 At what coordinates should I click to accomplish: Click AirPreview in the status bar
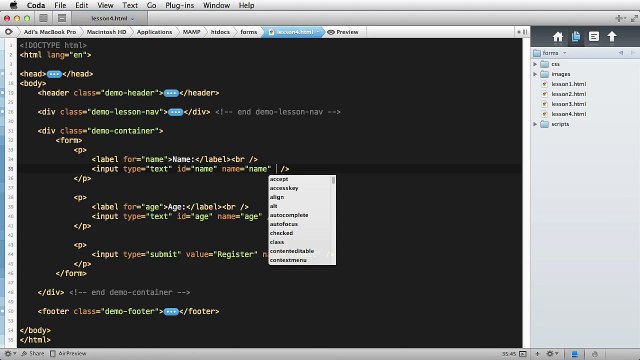pos(68,353)
